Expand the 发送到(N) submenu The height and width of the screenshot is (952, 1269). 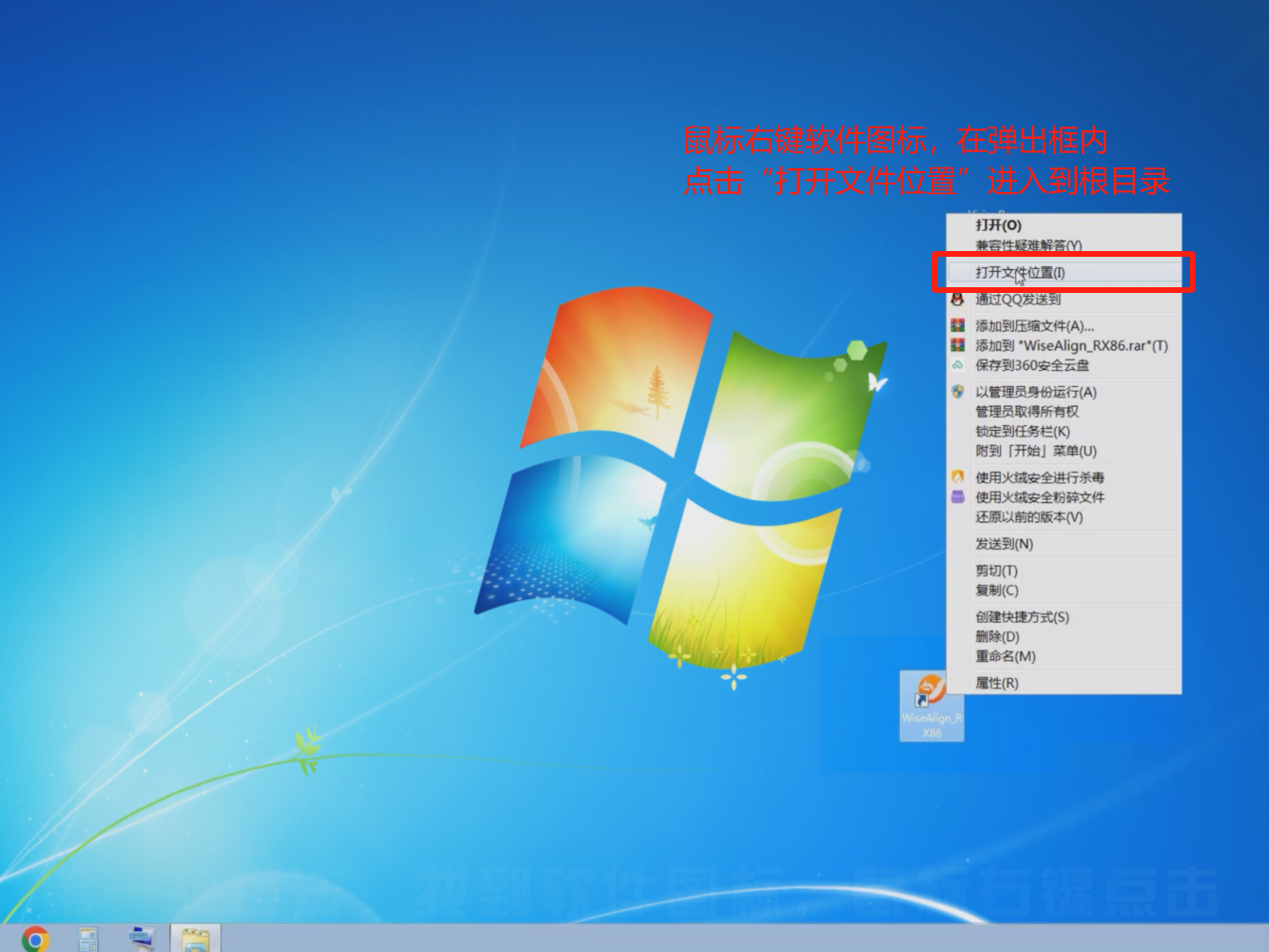click(x=1004, y=544)
